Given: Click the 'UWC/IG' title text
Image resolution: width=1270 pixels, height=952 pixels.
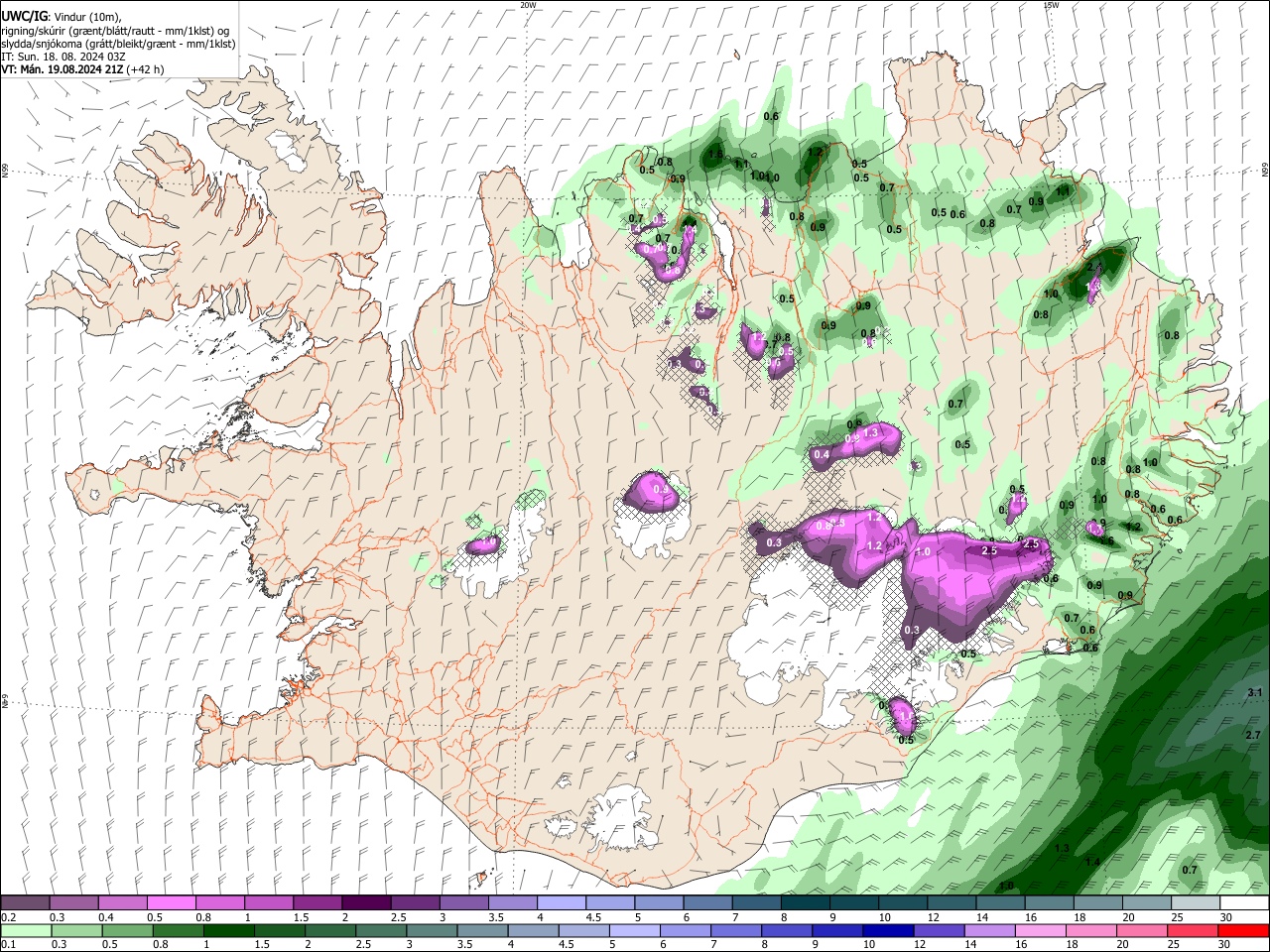Looking at the screenshot, I should 24,16.
